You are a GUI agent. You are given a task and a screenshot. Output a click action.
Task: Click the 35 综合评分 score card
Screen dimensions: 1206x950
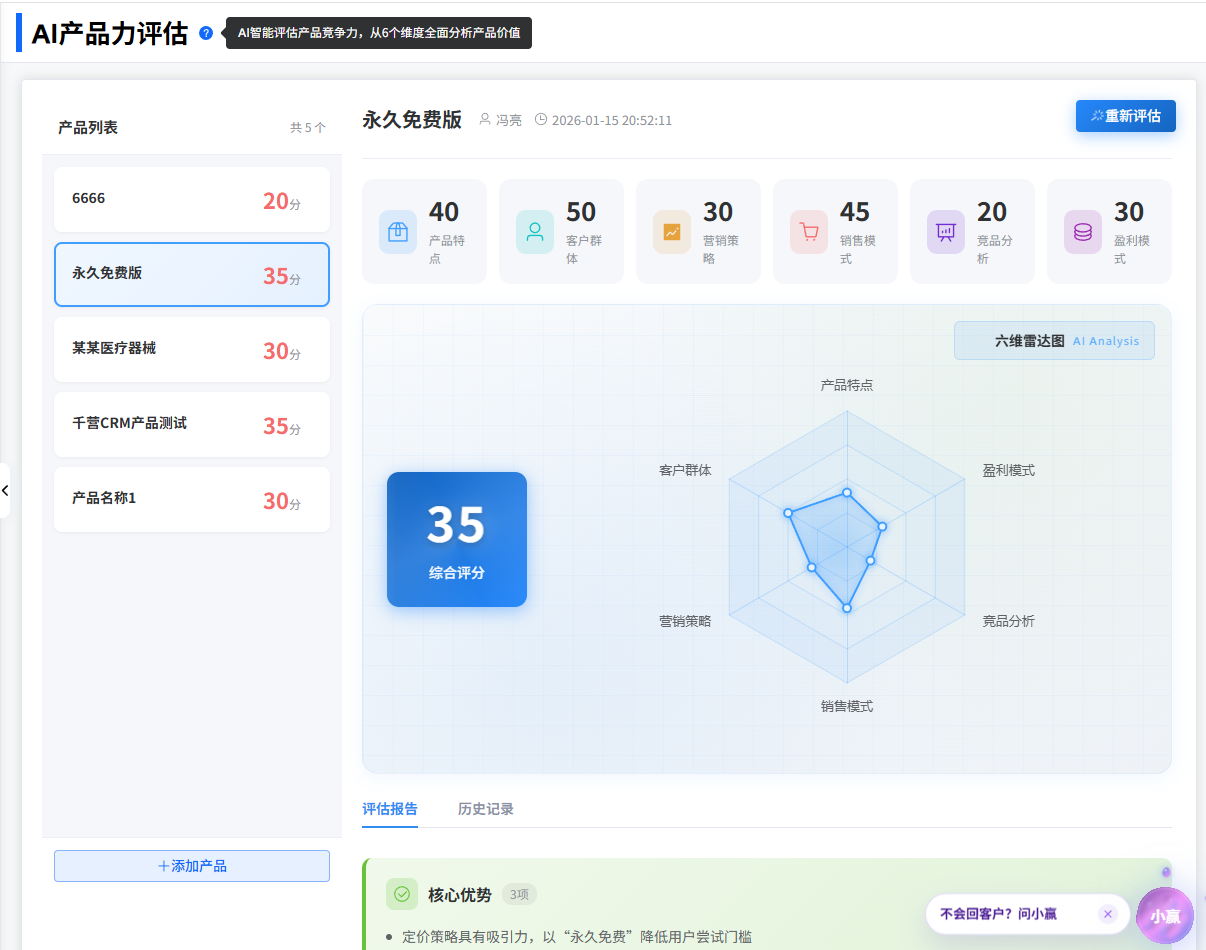457,539
